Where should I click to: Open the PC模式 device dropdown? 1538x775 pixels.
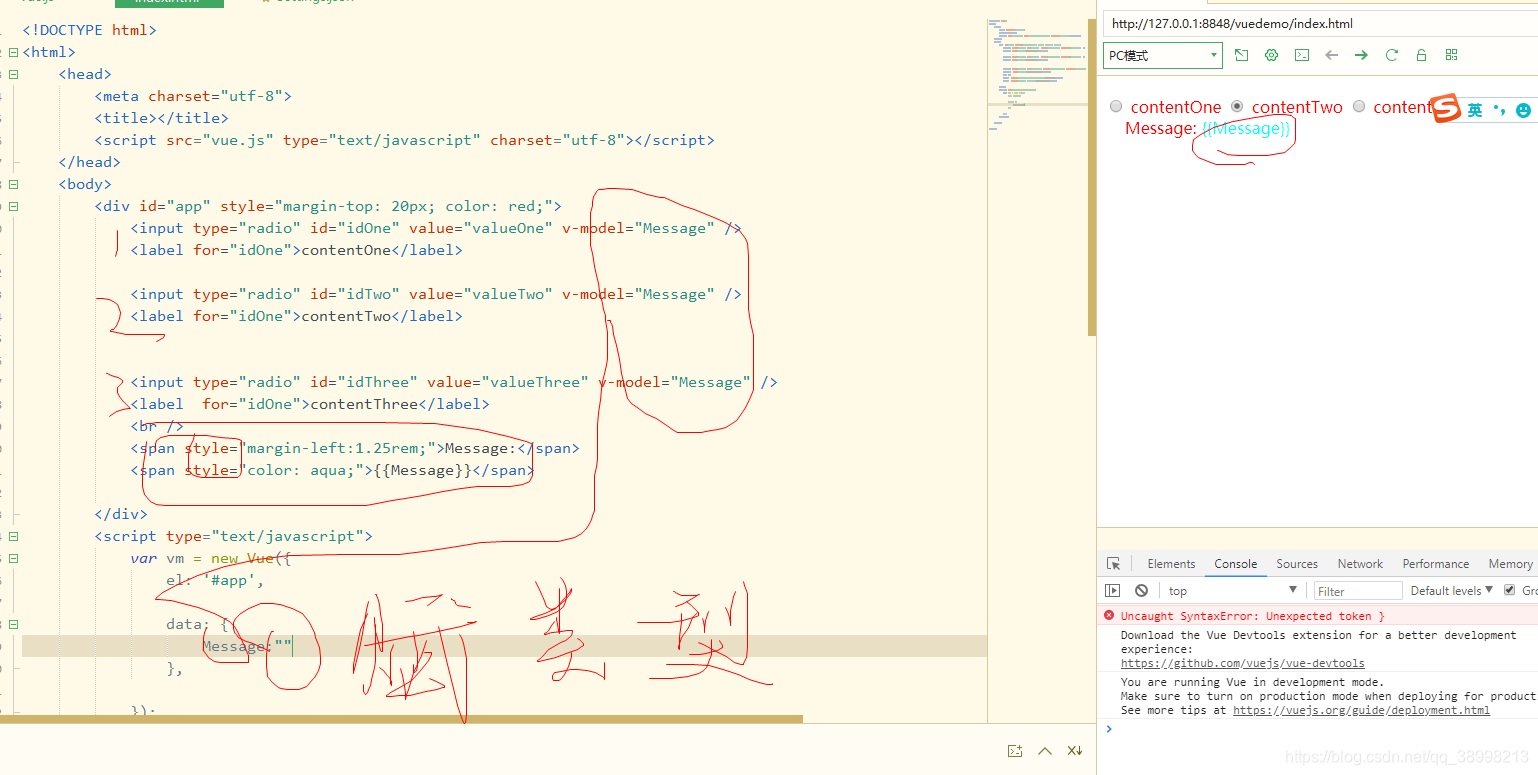[1163, 55]
